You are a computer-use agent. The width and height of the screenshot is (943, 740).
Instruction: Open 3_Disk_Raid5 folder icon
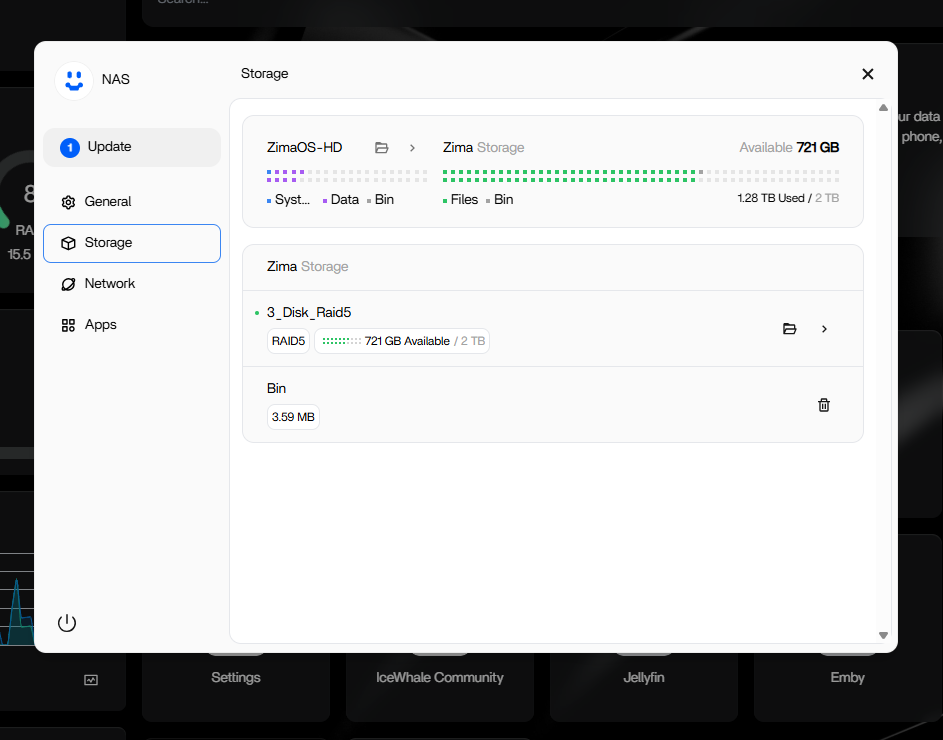(x=789, y=329)
